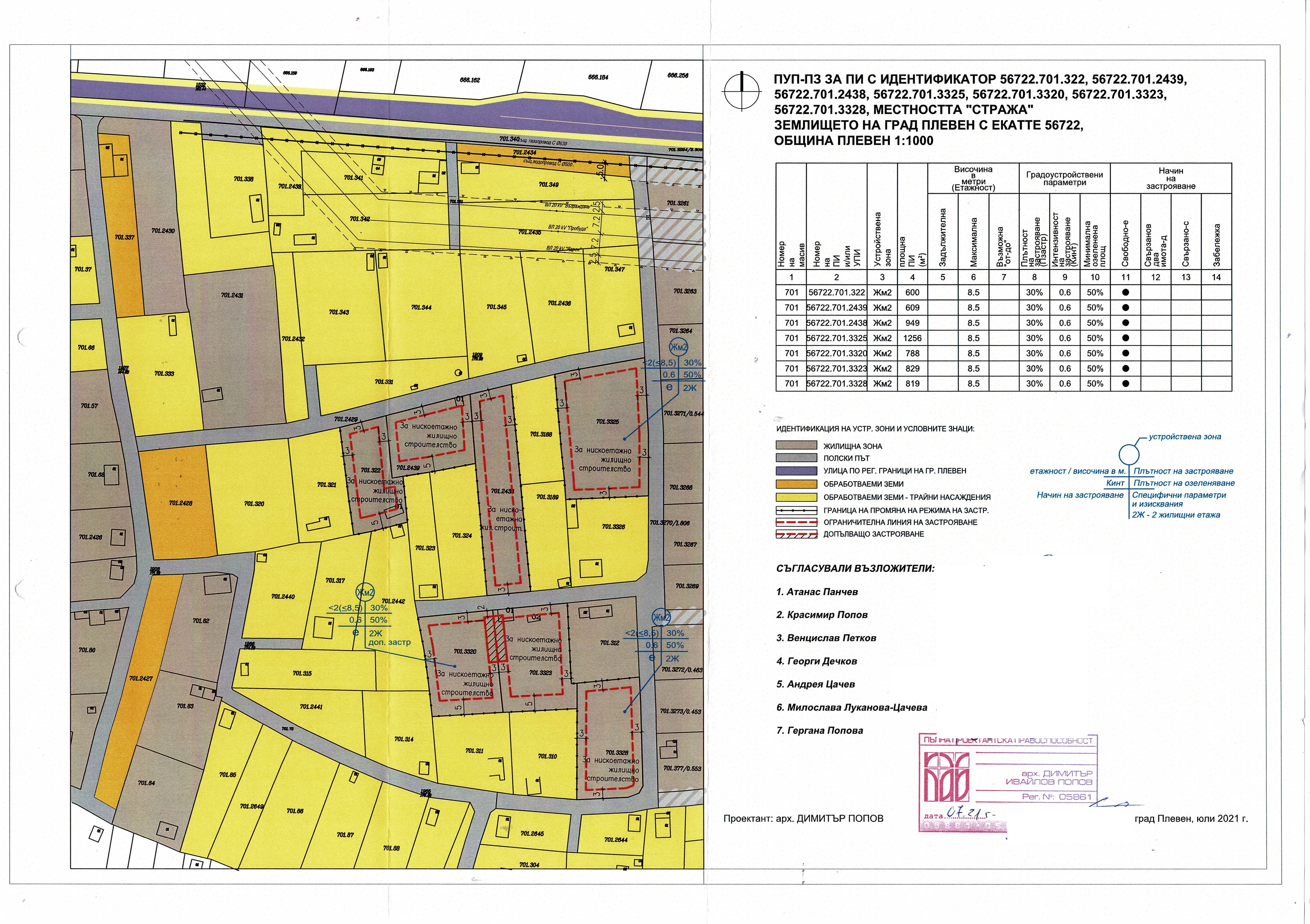Click parcel label 701.2431 on the map
1310x924 pixels.
[x=232, y=295]
